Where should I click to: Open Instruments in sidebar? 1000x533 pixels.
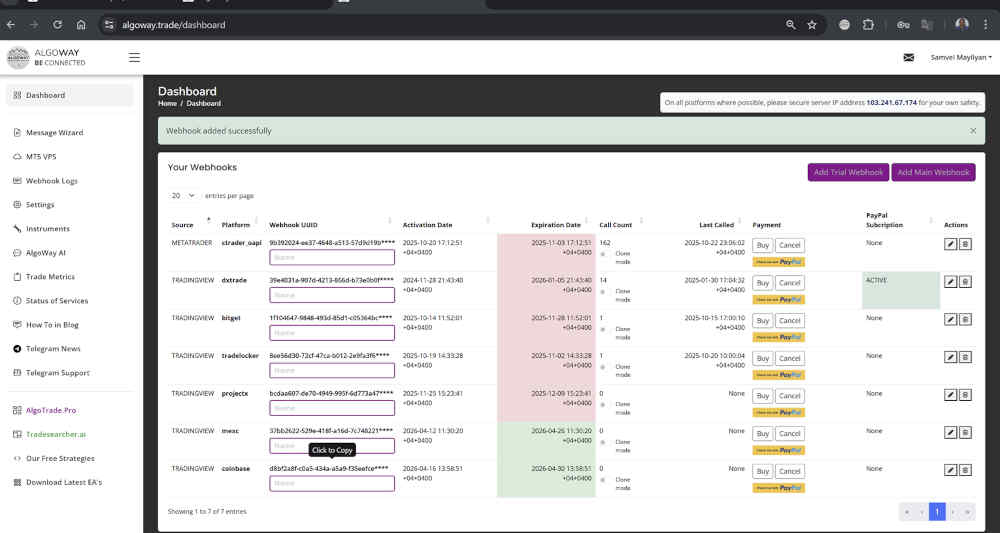[41, 228]
